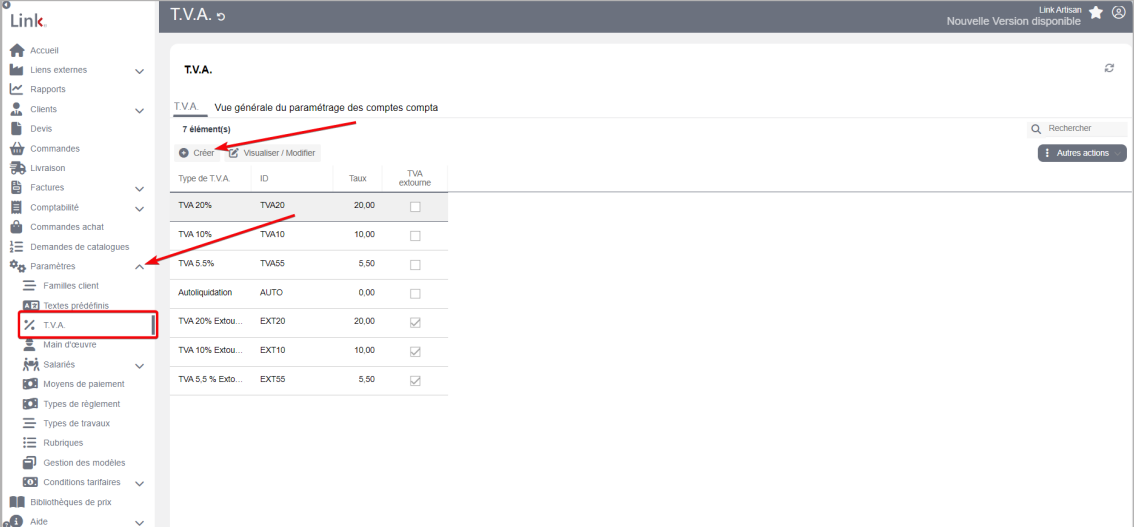
Task: Open Conditions tarifaires menu item
Action: 82,482
